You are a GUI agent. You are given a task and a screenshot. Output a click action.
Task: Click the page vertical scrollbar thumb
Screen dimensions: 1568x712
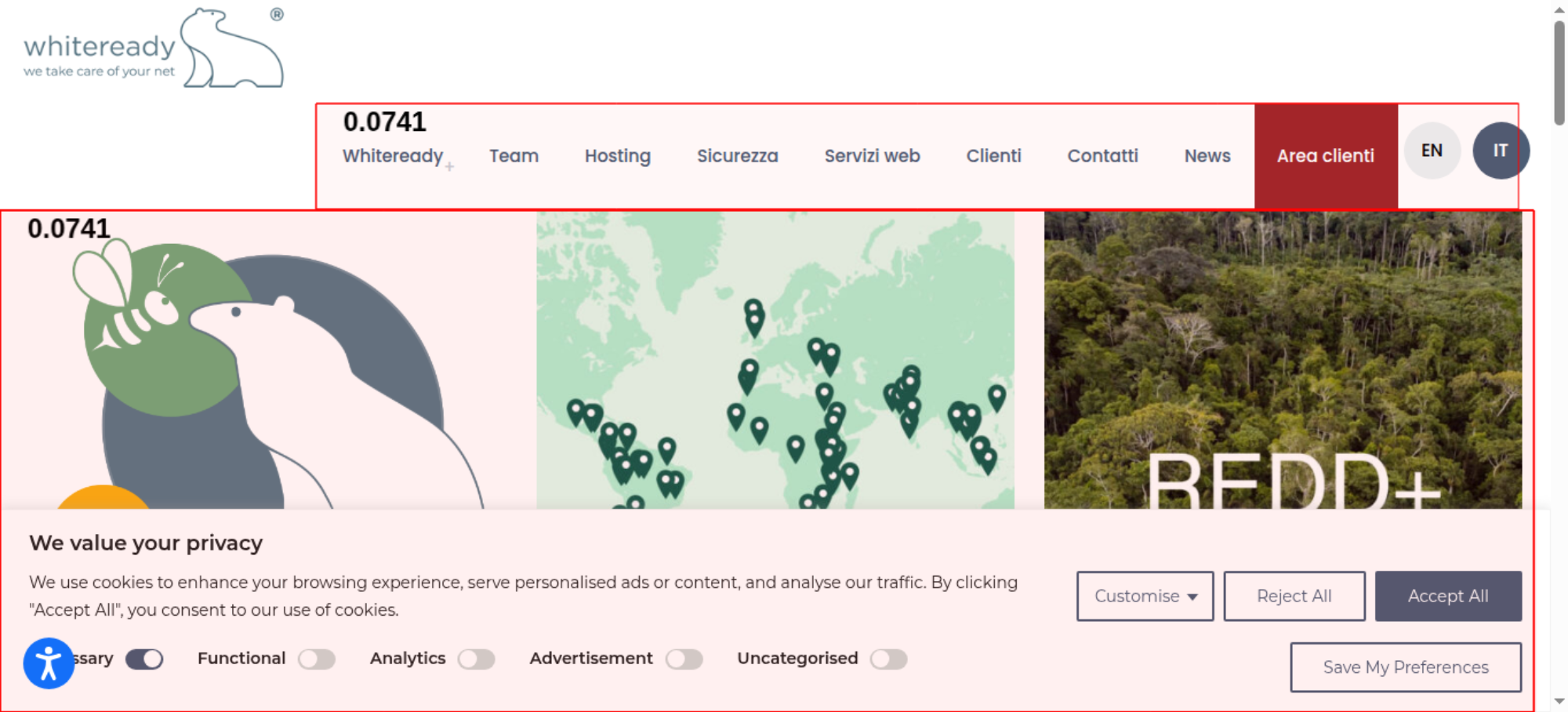[1559, 72]
